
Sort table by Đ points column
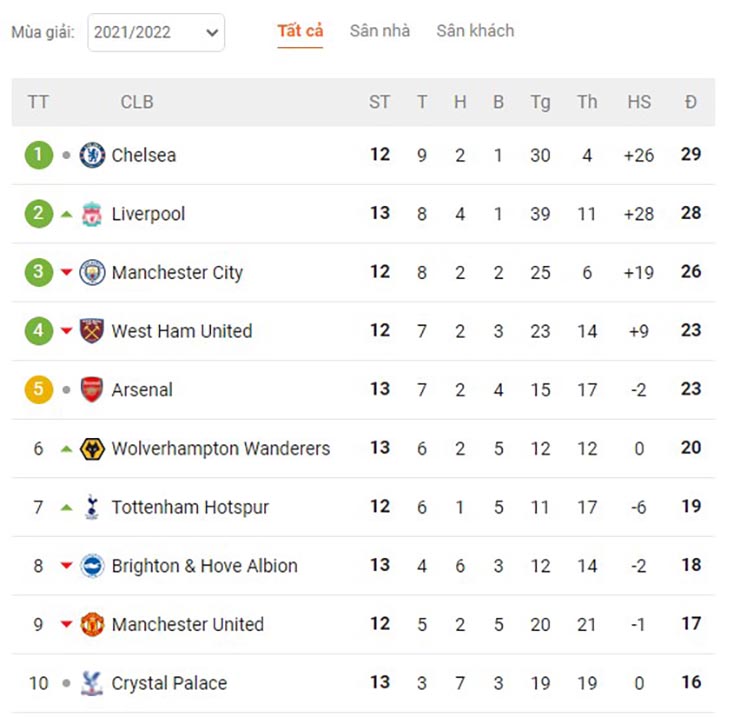point(691,102)
